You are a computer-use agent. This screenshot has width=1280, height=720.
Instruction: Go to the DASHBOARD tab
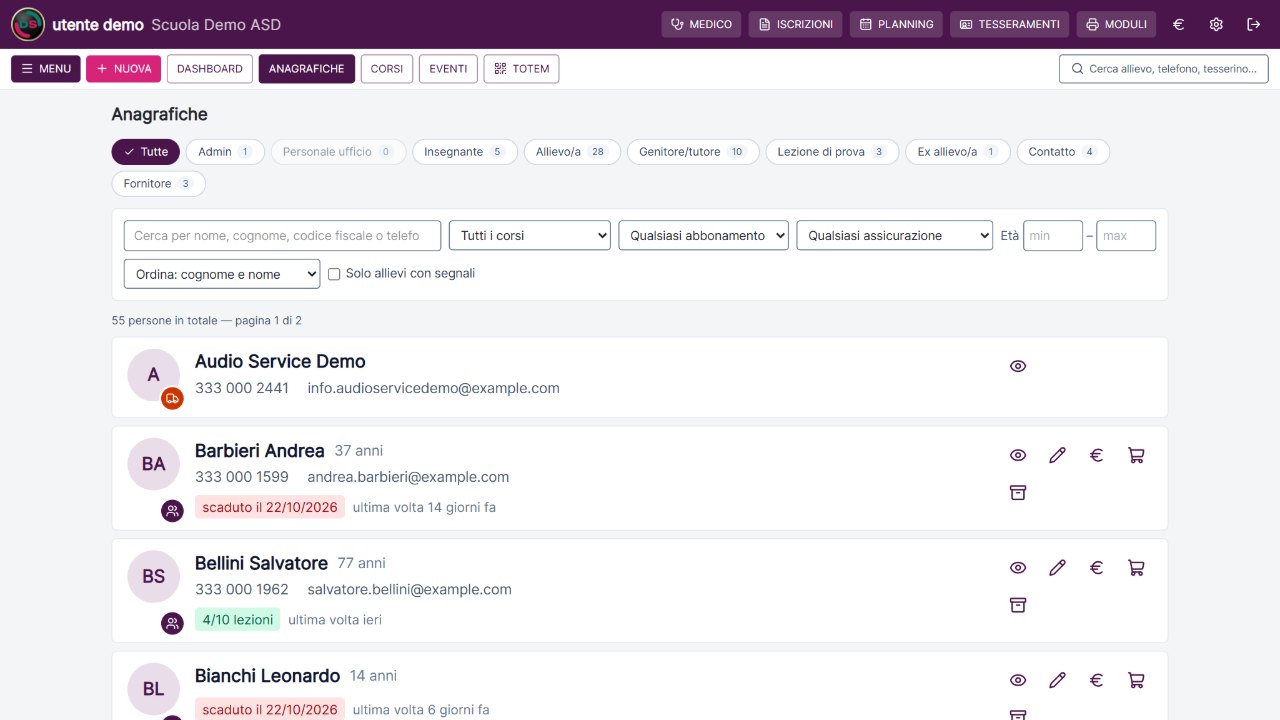(x=210, y=69)
